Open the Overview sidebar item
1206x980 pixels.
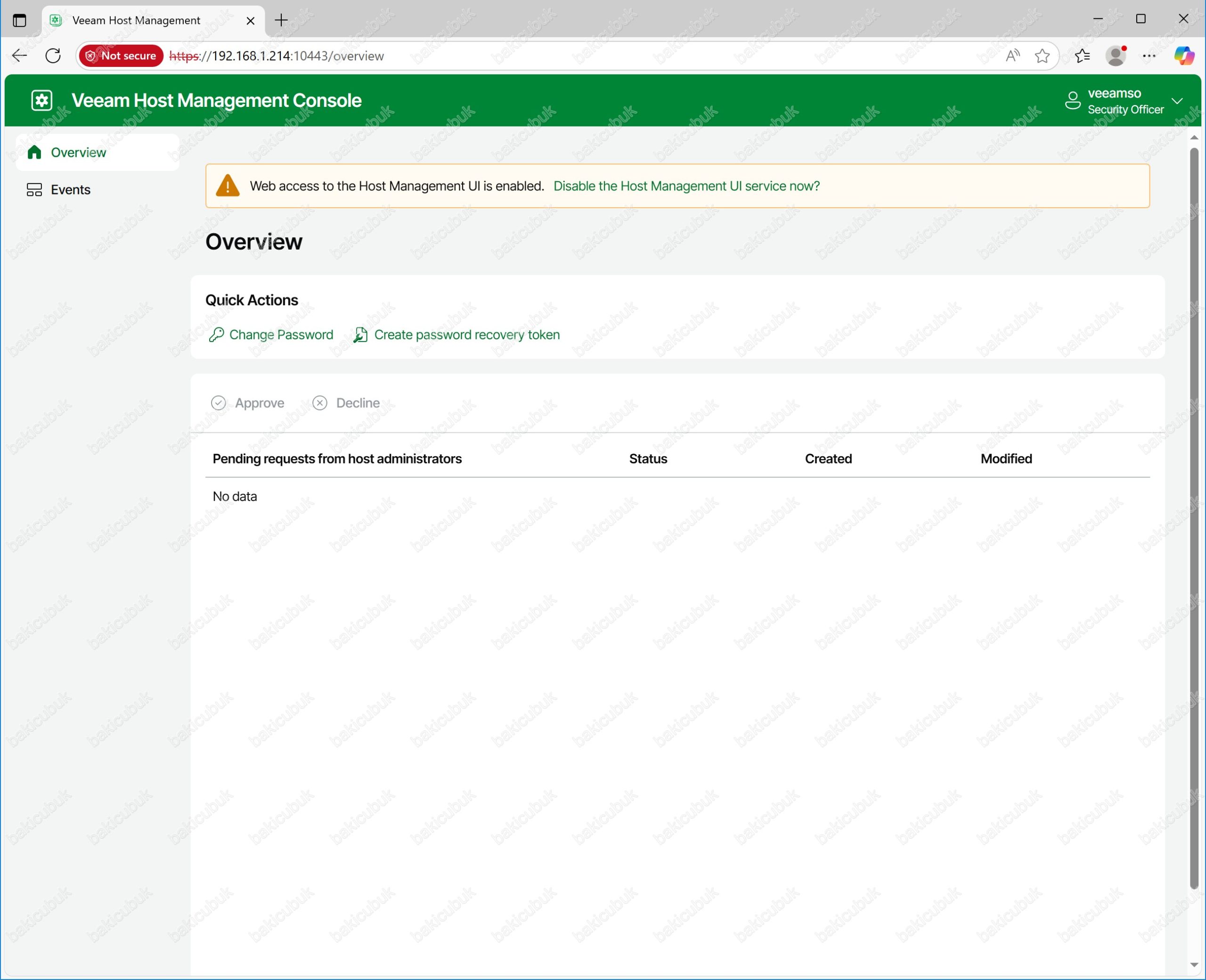(98, 153)
